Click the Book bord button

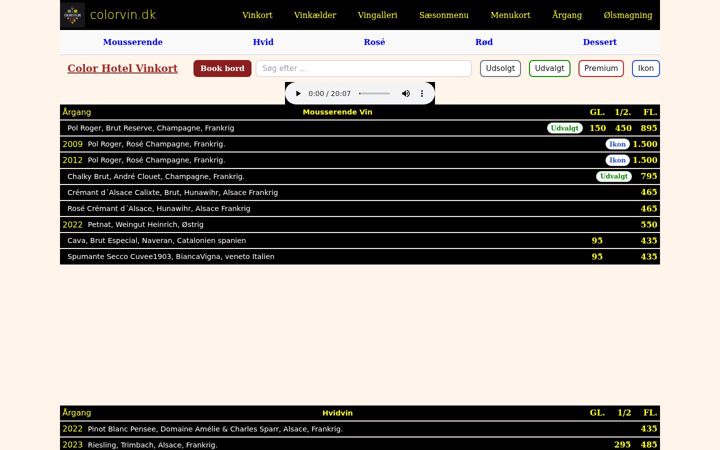tap(222, 68)
